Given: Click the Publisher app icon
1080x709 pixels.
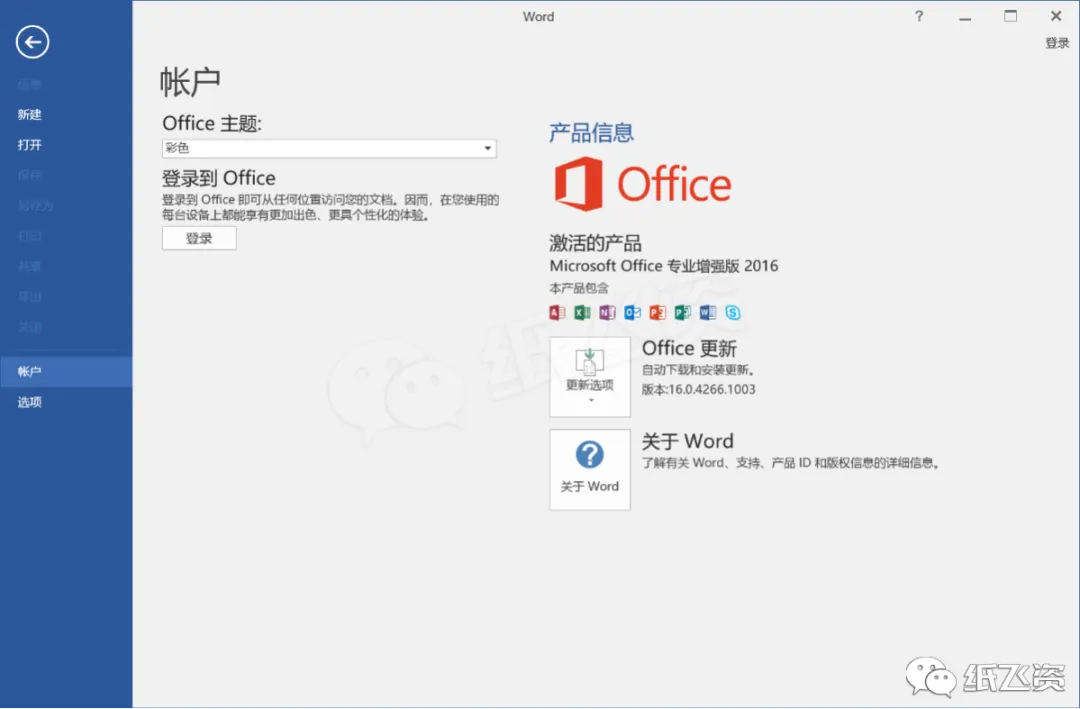Looking at the screenshot, I should point(683,313).
